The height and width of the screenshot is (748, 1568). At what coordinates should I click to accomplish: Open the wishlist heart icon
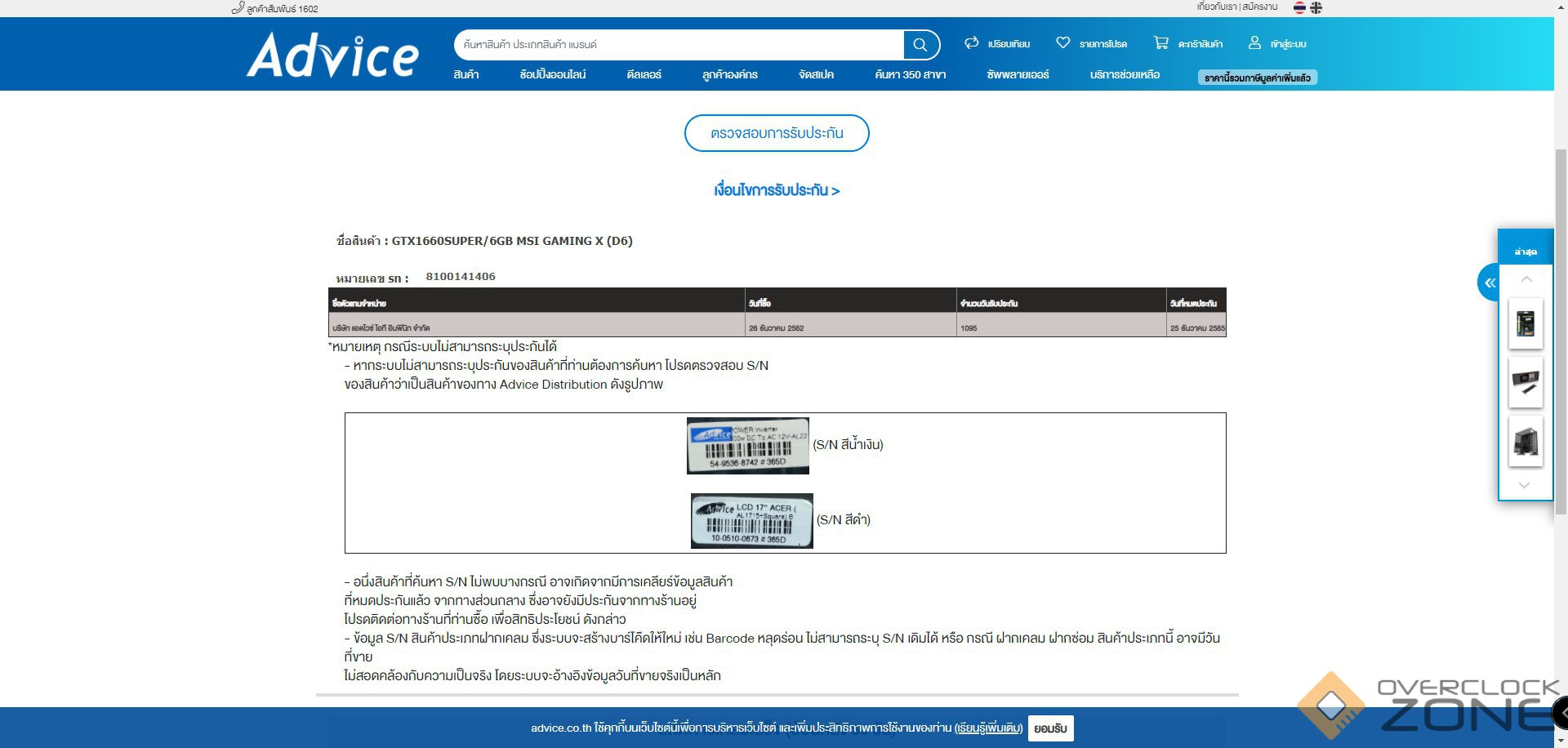click(1062, 42)
